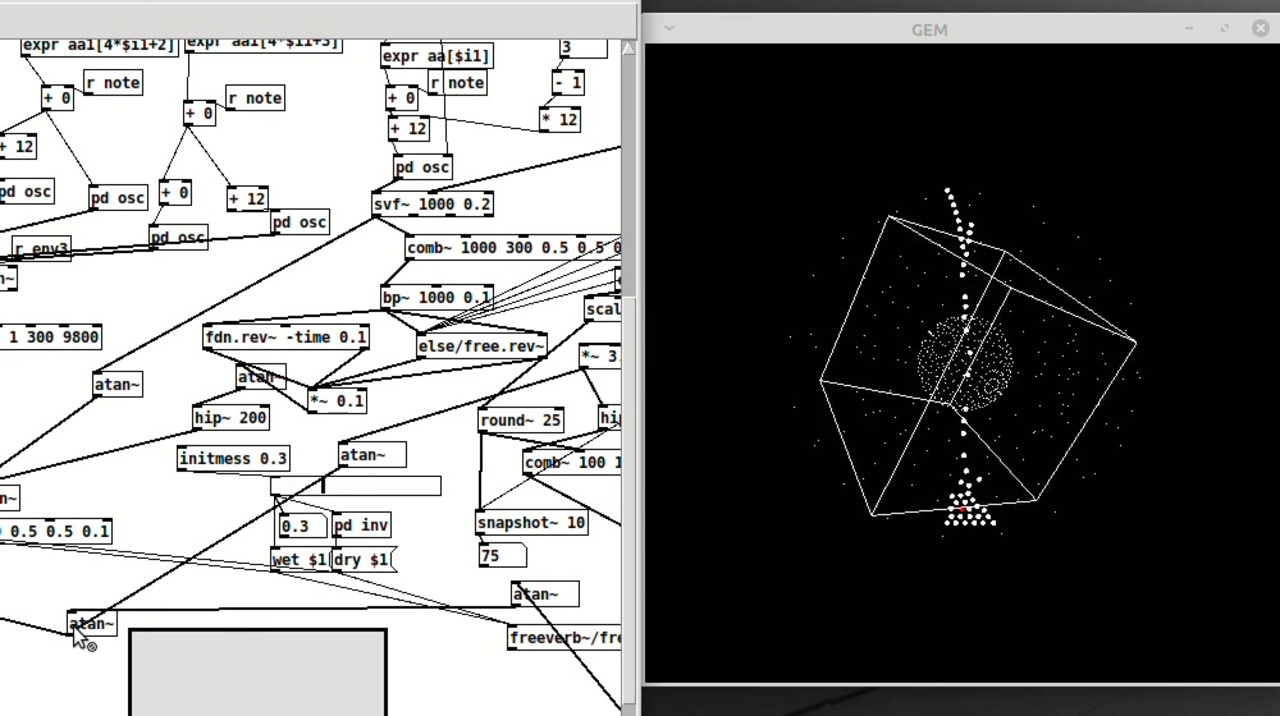Select the * 12 multiplication object
Image resolution: width=1280 pixels, height=716 pixels.
pos(559,119)
